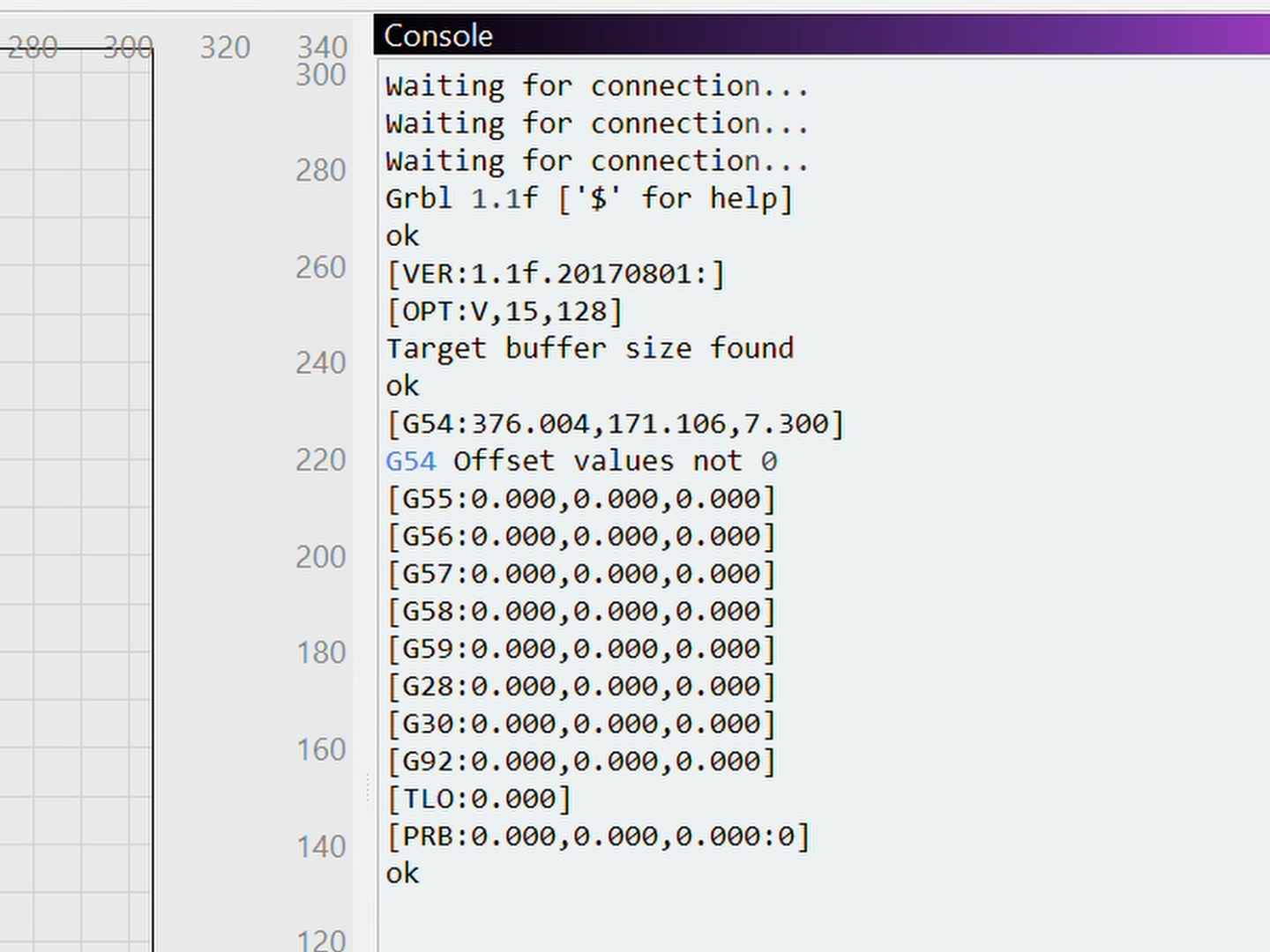Select the '[G30:0.000,0.000,0.000]' line
This screenshot has height=952, width=1270.
click(x=581, y=724)
